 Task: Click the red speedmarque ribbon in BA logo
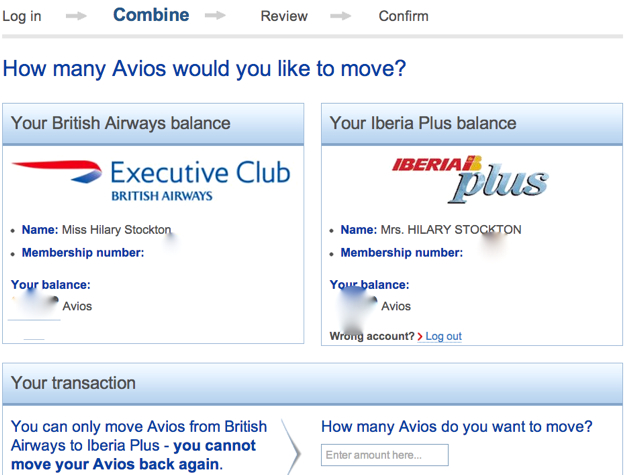click(x=57, y=171)
